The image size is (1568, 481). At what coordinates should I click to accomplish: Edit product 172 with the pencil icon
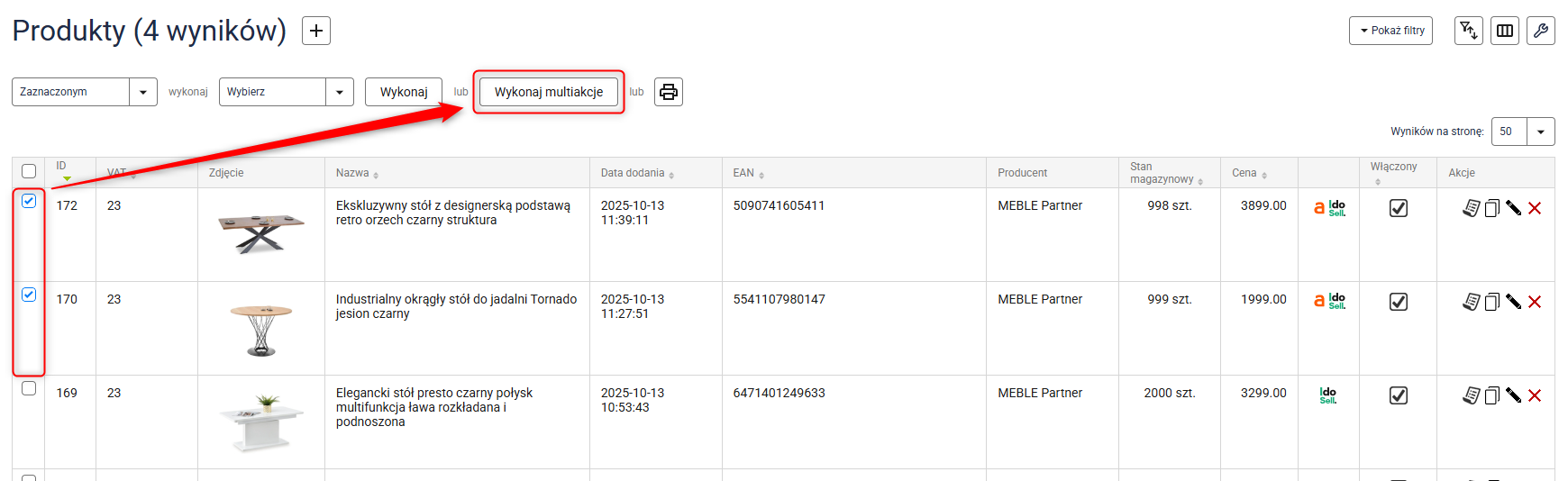(x=1513, y=208)
